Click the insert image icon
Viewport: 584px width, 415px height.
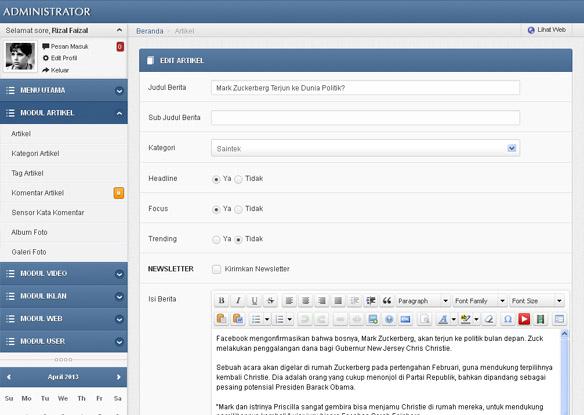(373, 319)
